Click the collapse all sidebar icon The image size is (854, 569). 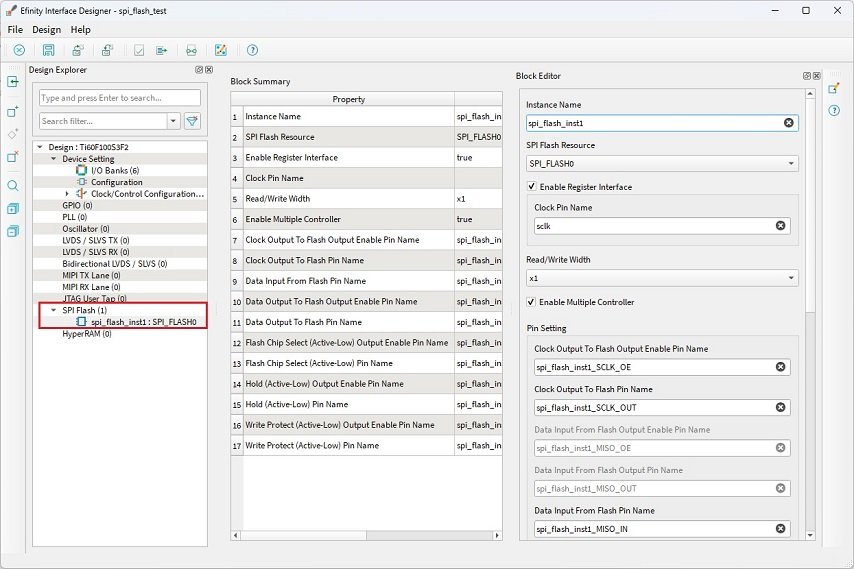click(13, 231)
